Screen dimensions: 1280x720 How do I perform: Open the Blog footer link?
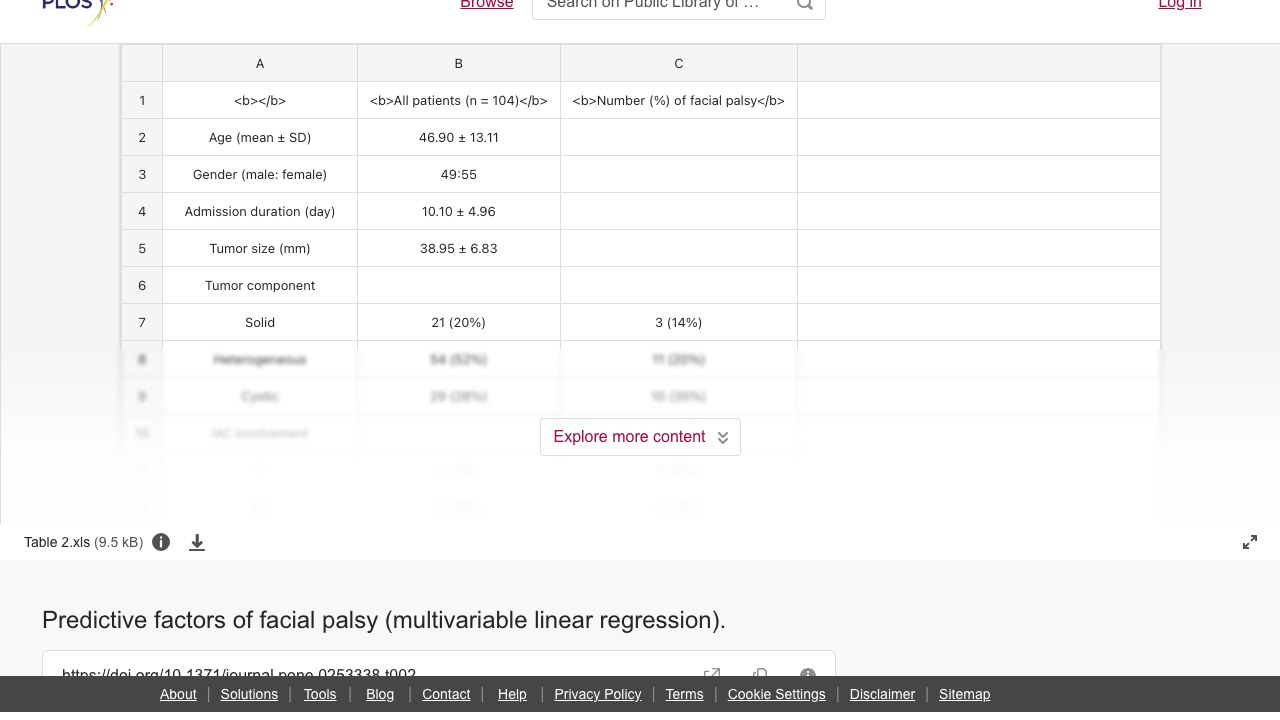380,694
